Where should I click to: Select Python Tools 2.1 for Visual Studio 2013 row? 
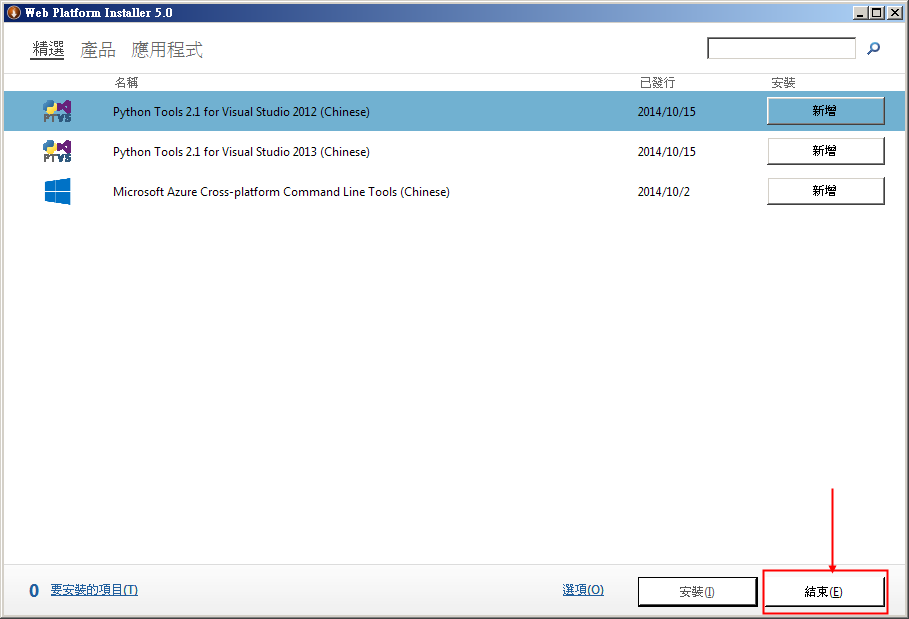click(x=454, y=151)
